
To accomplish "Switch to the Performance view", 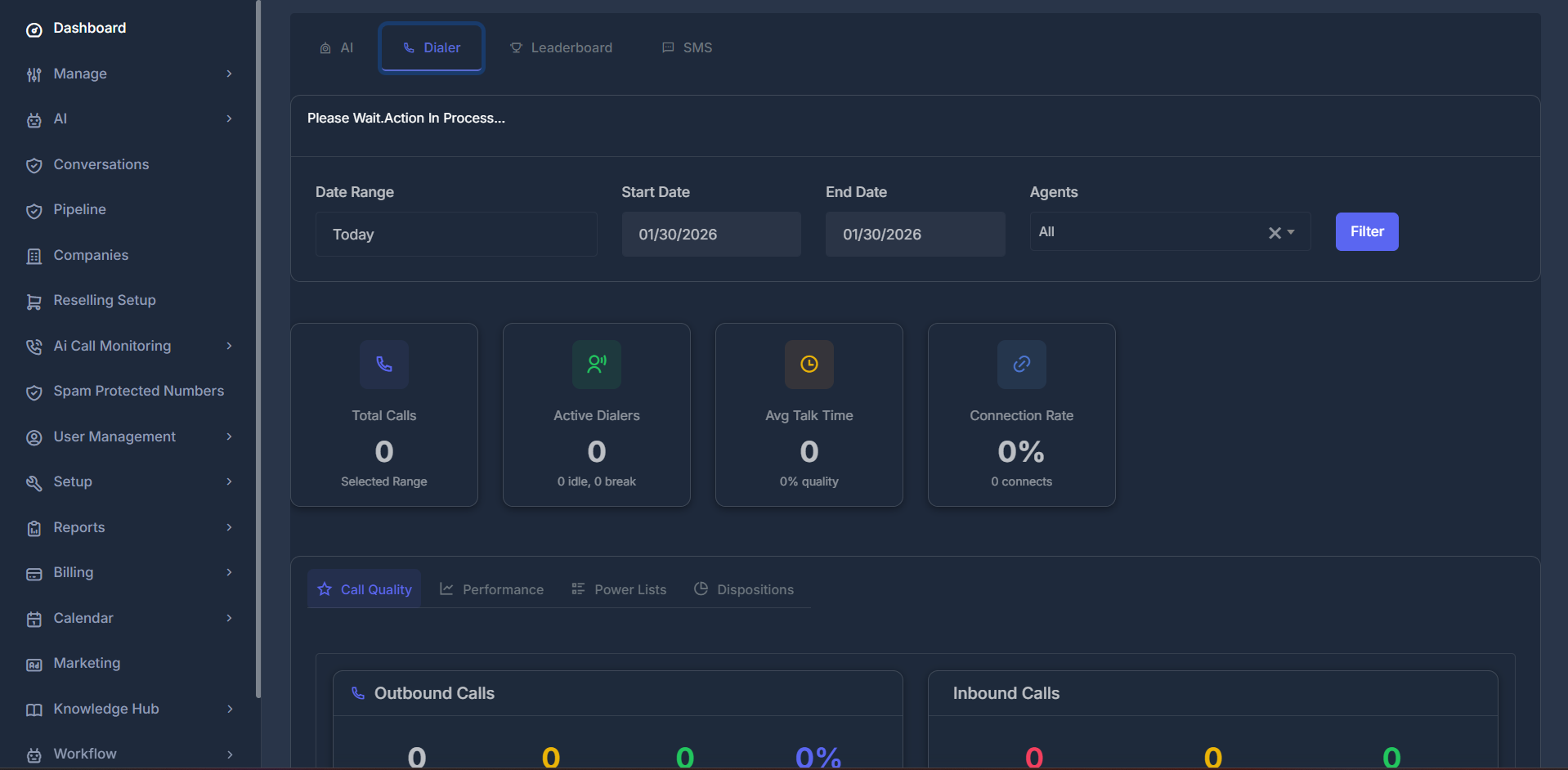I will coord(491,589).
